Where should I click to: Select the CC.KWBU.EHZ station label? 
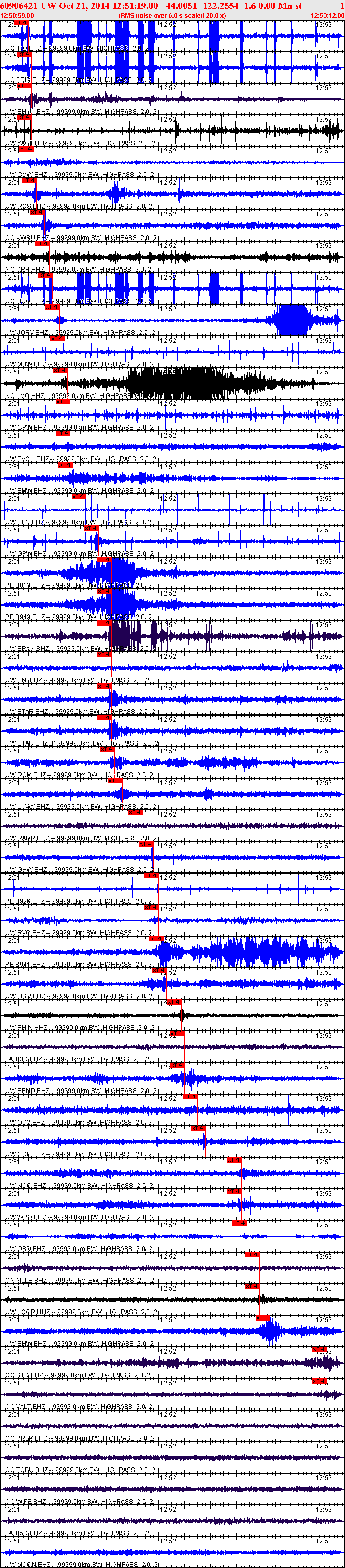[x=27, y=238]
